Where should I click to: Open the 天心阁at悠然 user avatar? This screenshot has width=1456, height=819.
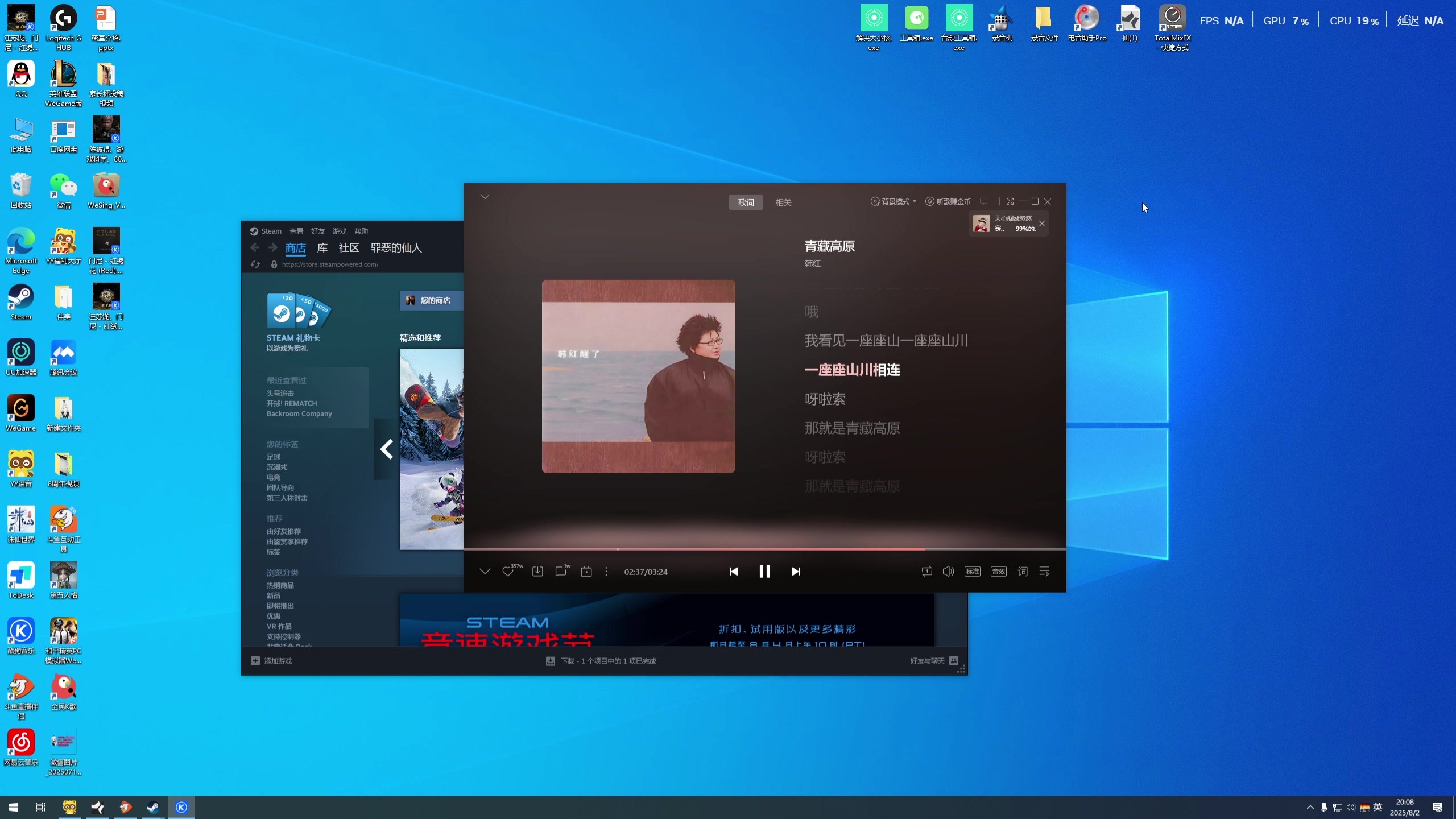[982, 224]
